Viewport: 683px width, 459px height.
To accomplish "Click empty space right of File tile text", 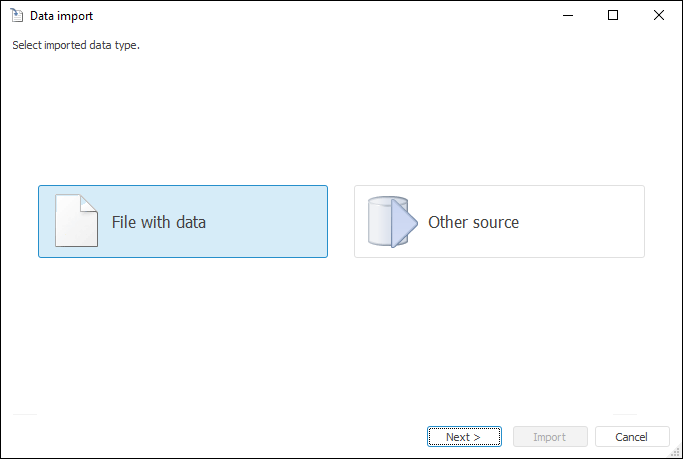I will [x=270, y=222].
